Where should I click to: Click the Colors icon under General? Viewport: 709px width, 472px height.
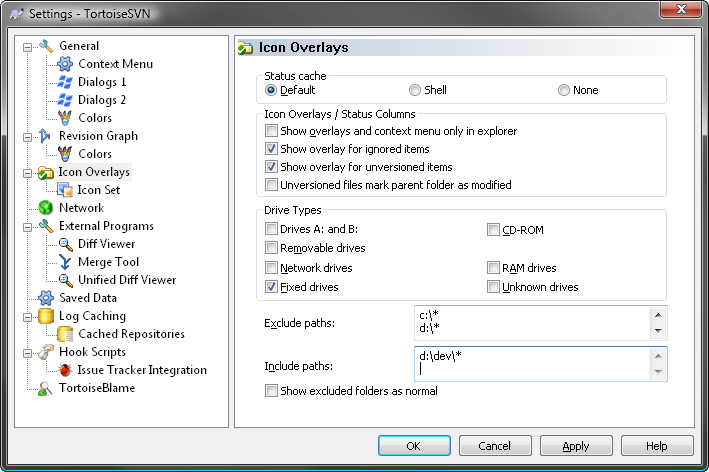[x=65, y=118]
